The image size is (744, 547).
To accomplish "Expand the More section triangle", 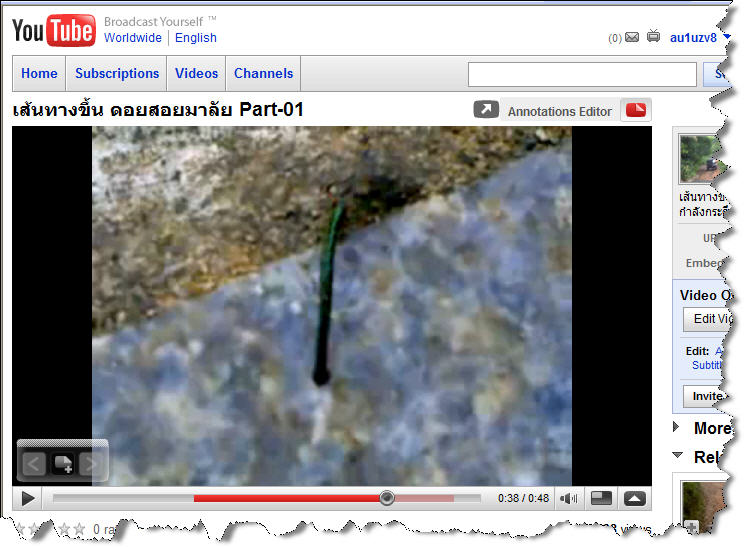I will pyautogui.click(x=677, y=428).
